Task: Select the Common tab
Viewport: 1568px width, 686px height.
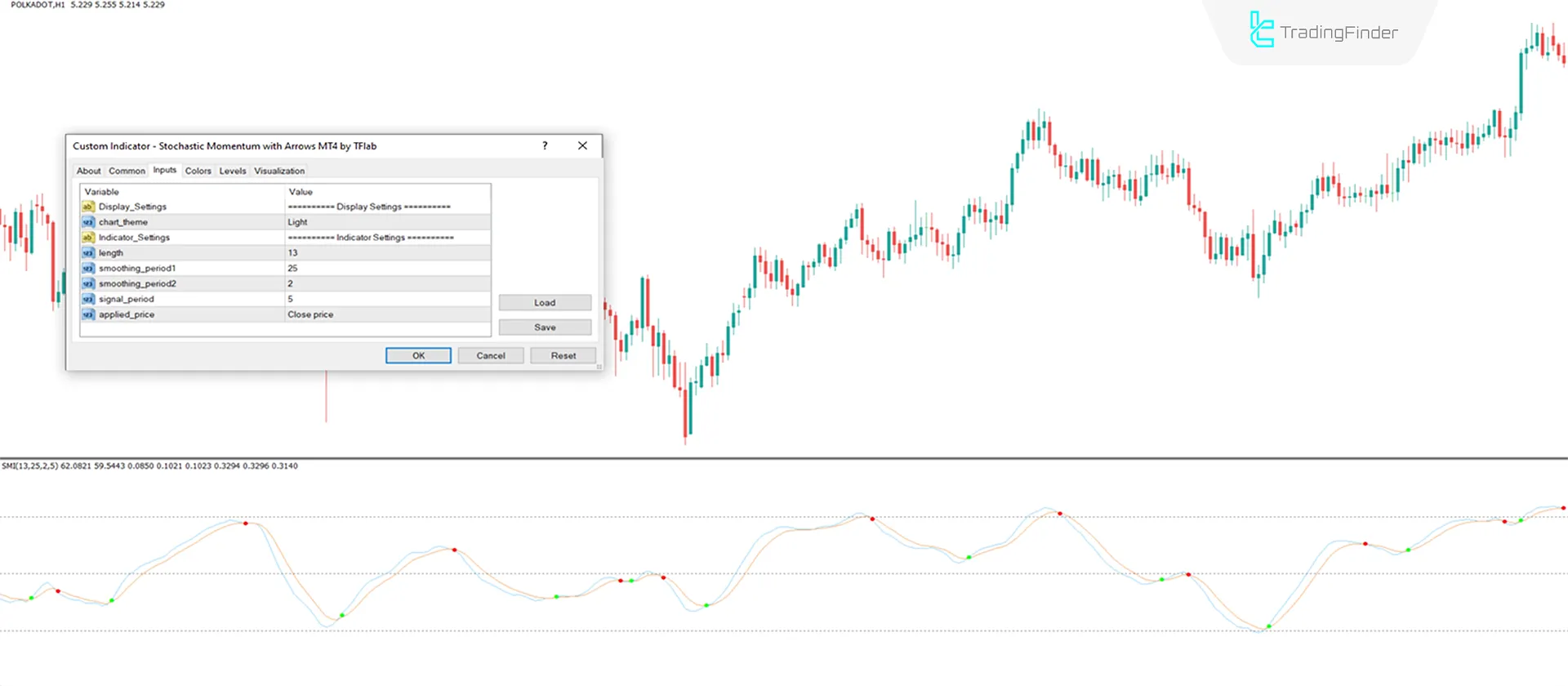Action: pos(127,171)
